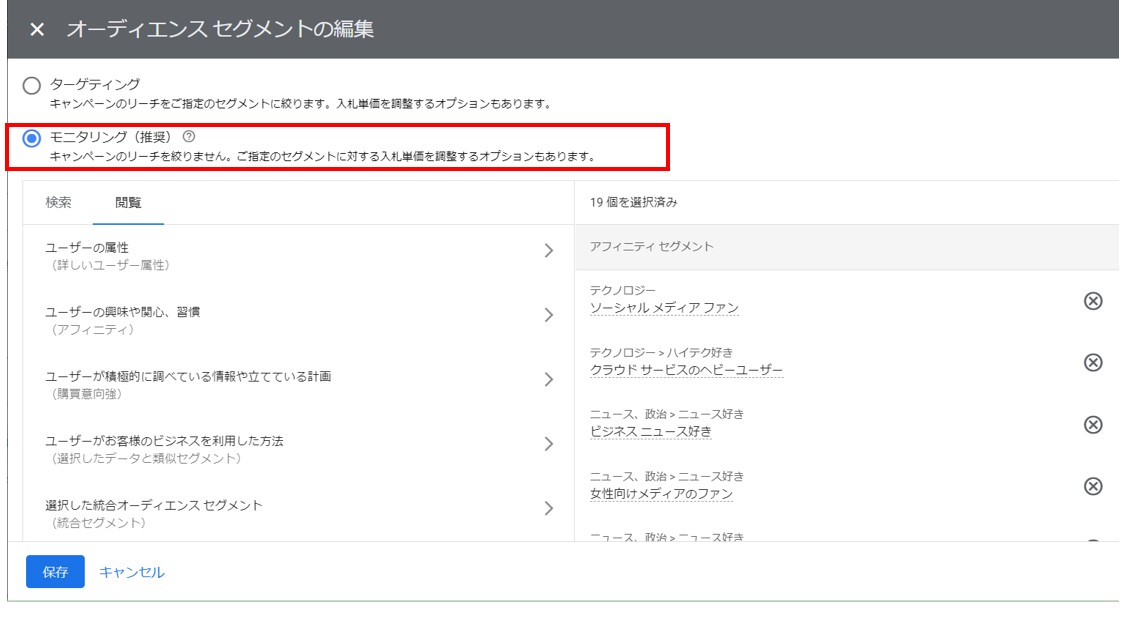The width and height of the screenshot is (1132, 618).
Task: Expand ユーザーがお客様のビジネスを利用した方法 chevron
Action: click(x=549, y=443)
